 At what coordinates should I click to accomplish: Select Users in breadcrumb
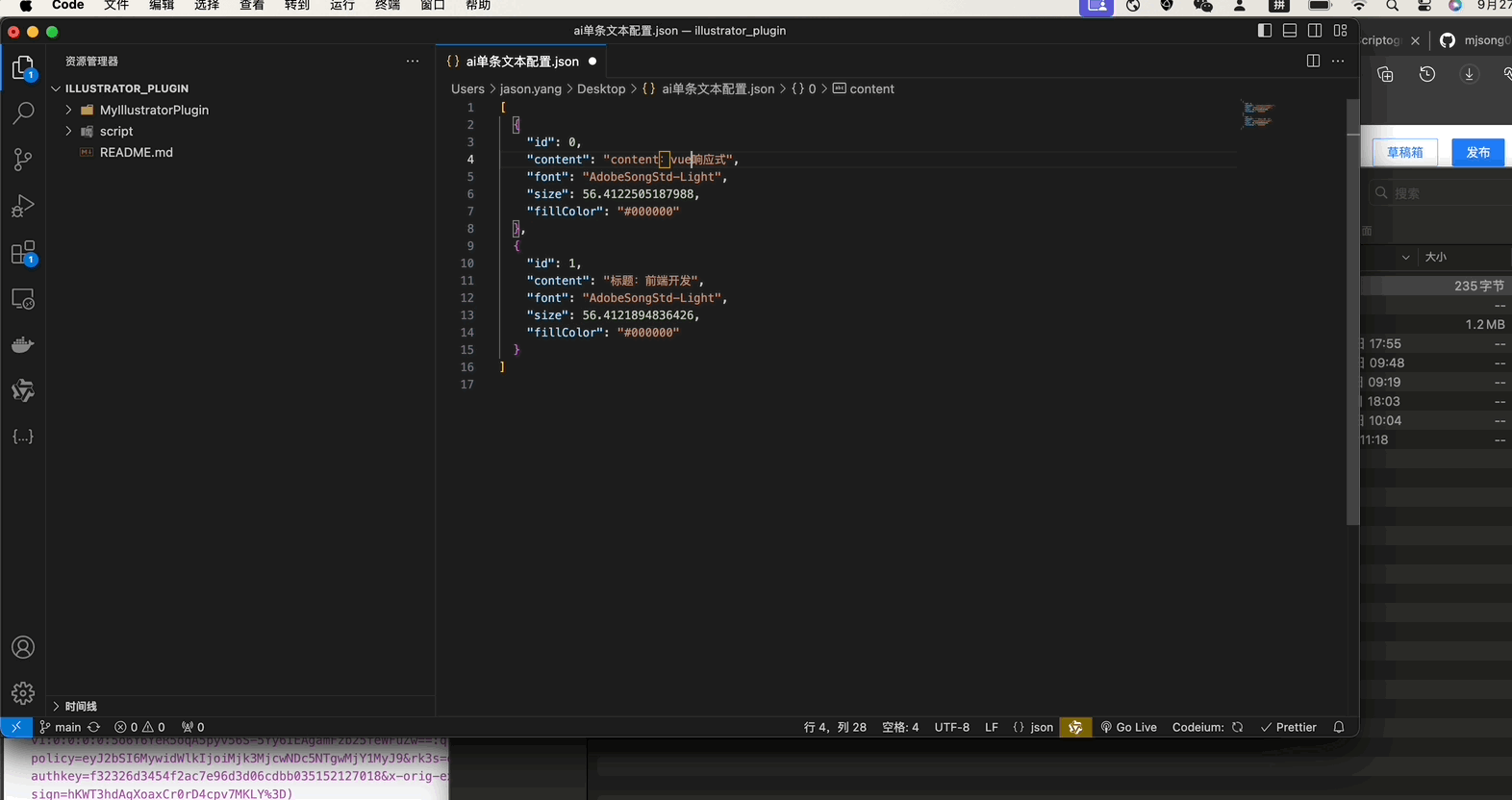[467, 88]
